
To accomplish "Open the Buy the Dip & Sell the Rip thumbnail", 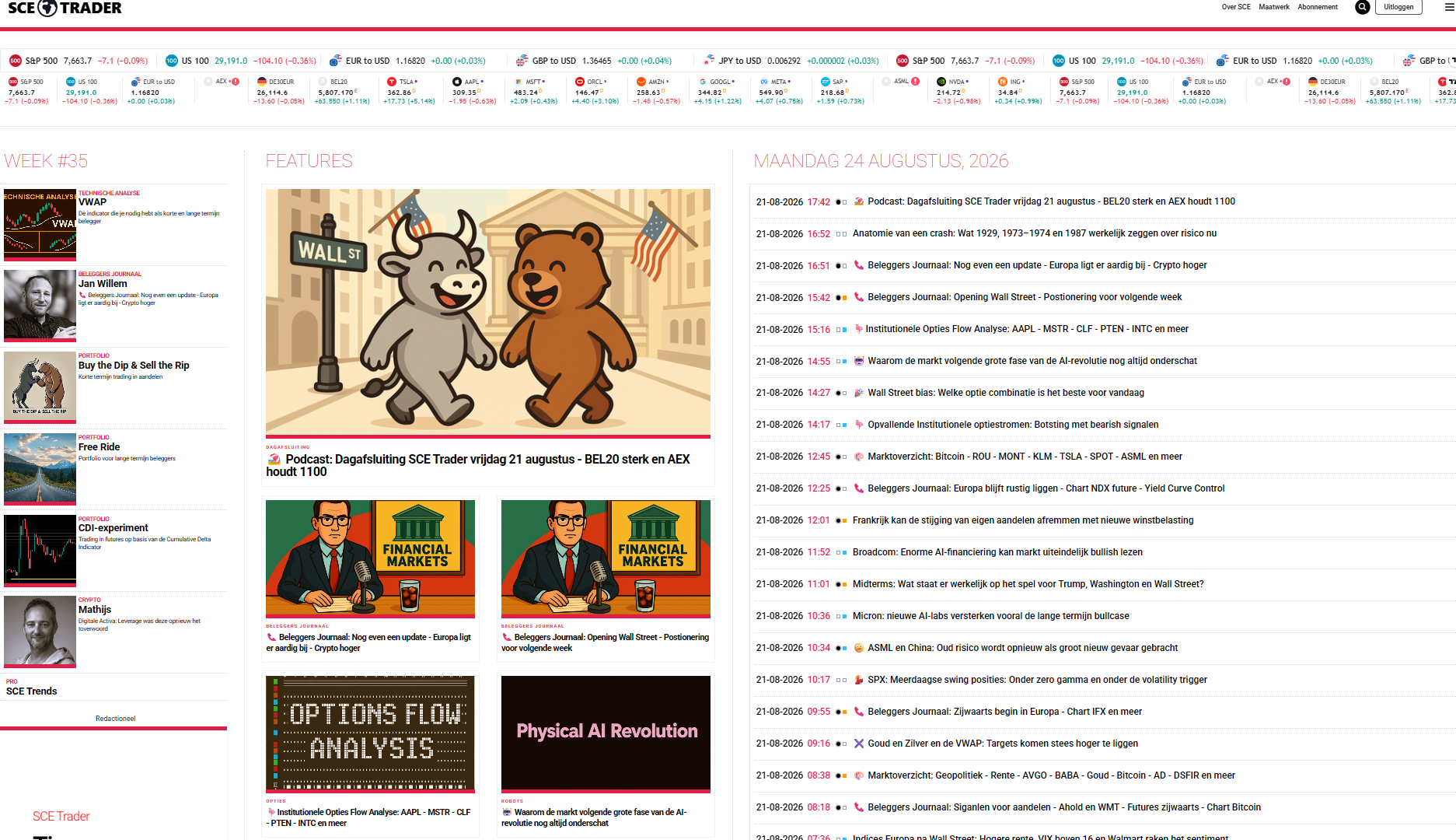I will point(40,386).
